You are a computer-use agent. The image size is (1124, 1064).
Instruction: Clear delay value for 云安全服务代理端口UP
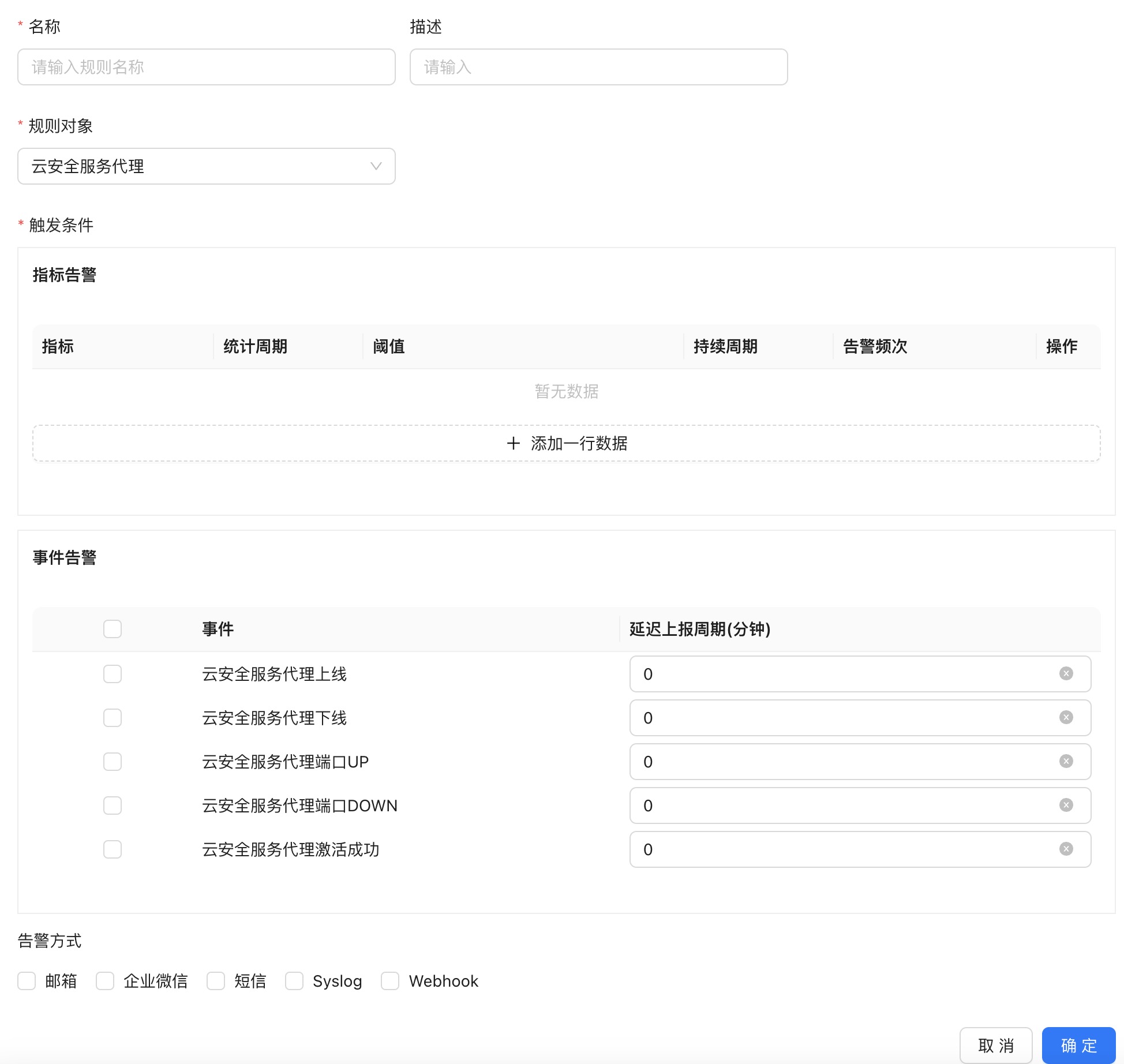pos(1066,761)
